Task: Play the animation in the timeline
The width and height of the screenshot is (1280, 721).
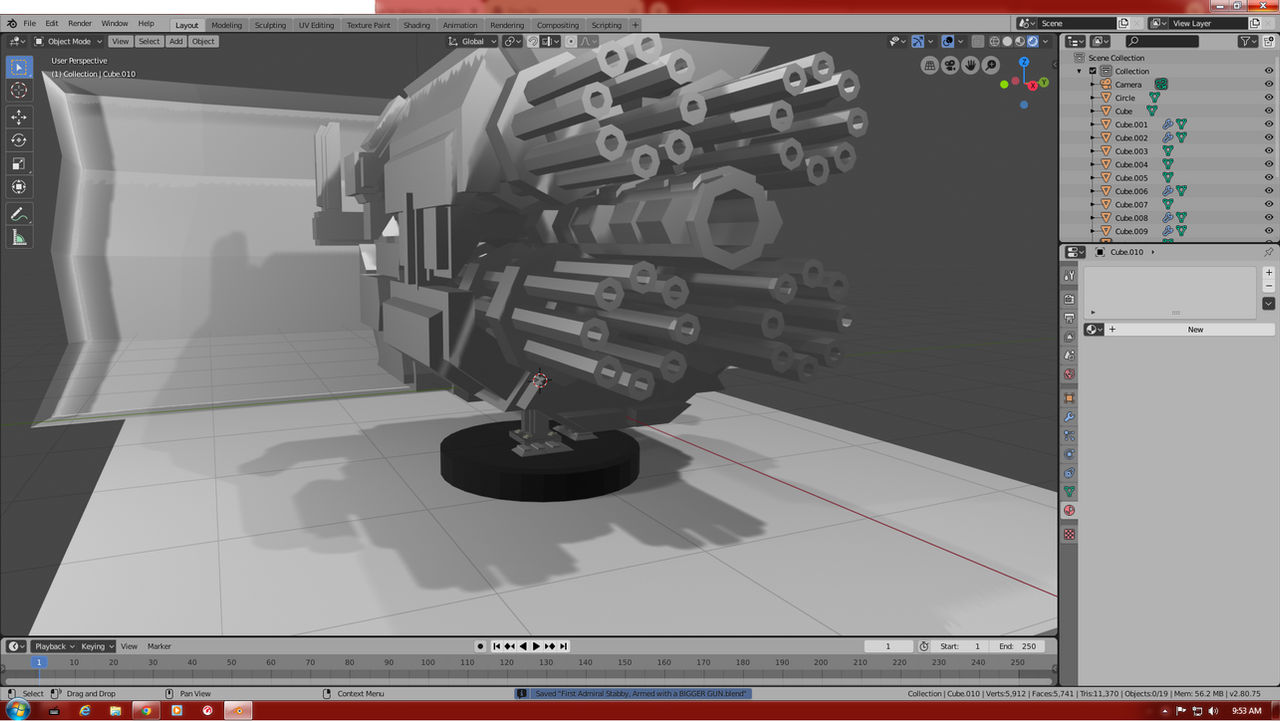Action: click(x=536, y=646)
